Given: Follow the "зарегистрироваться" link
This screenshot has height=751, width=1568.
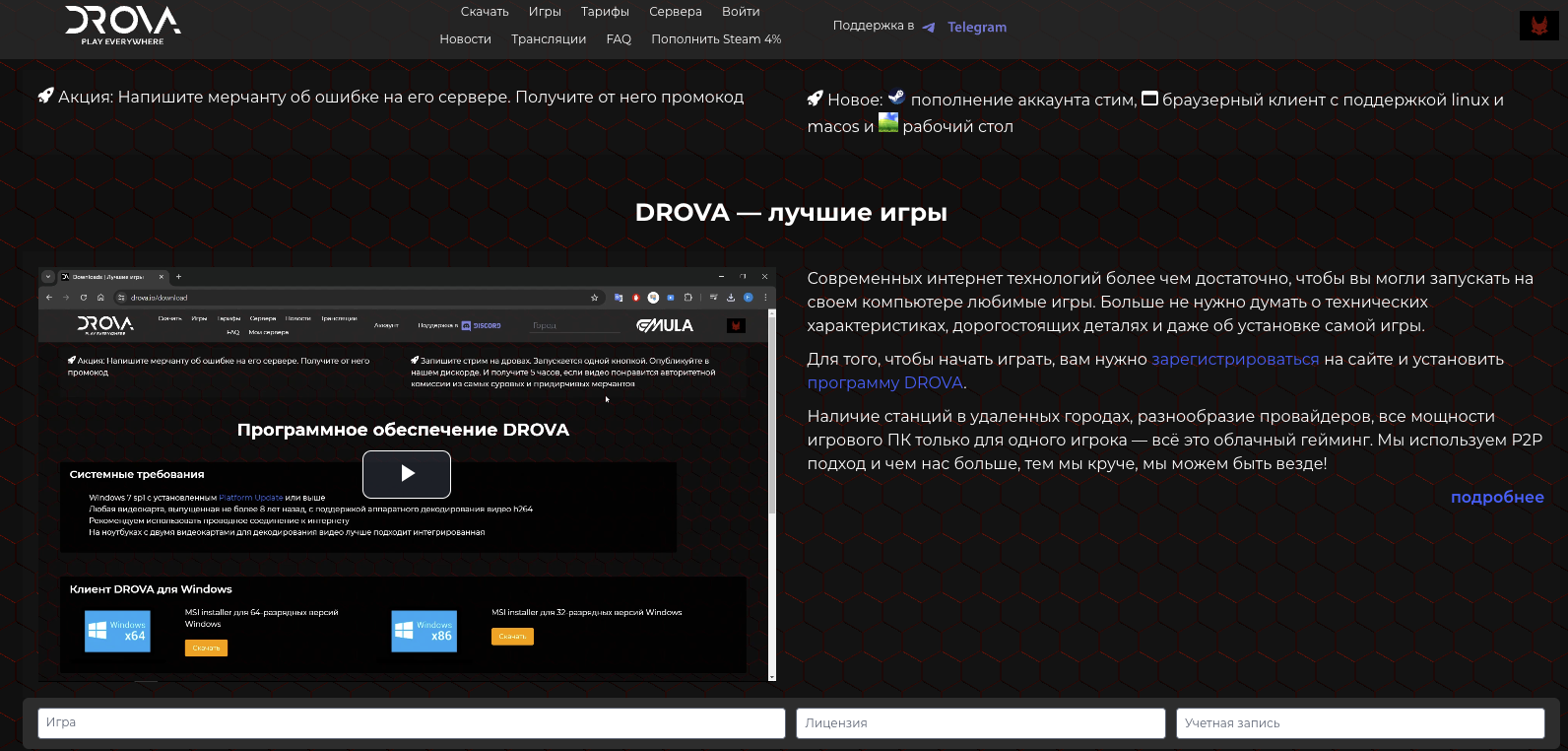Looking at the screenshot, I should (1235, 360).
